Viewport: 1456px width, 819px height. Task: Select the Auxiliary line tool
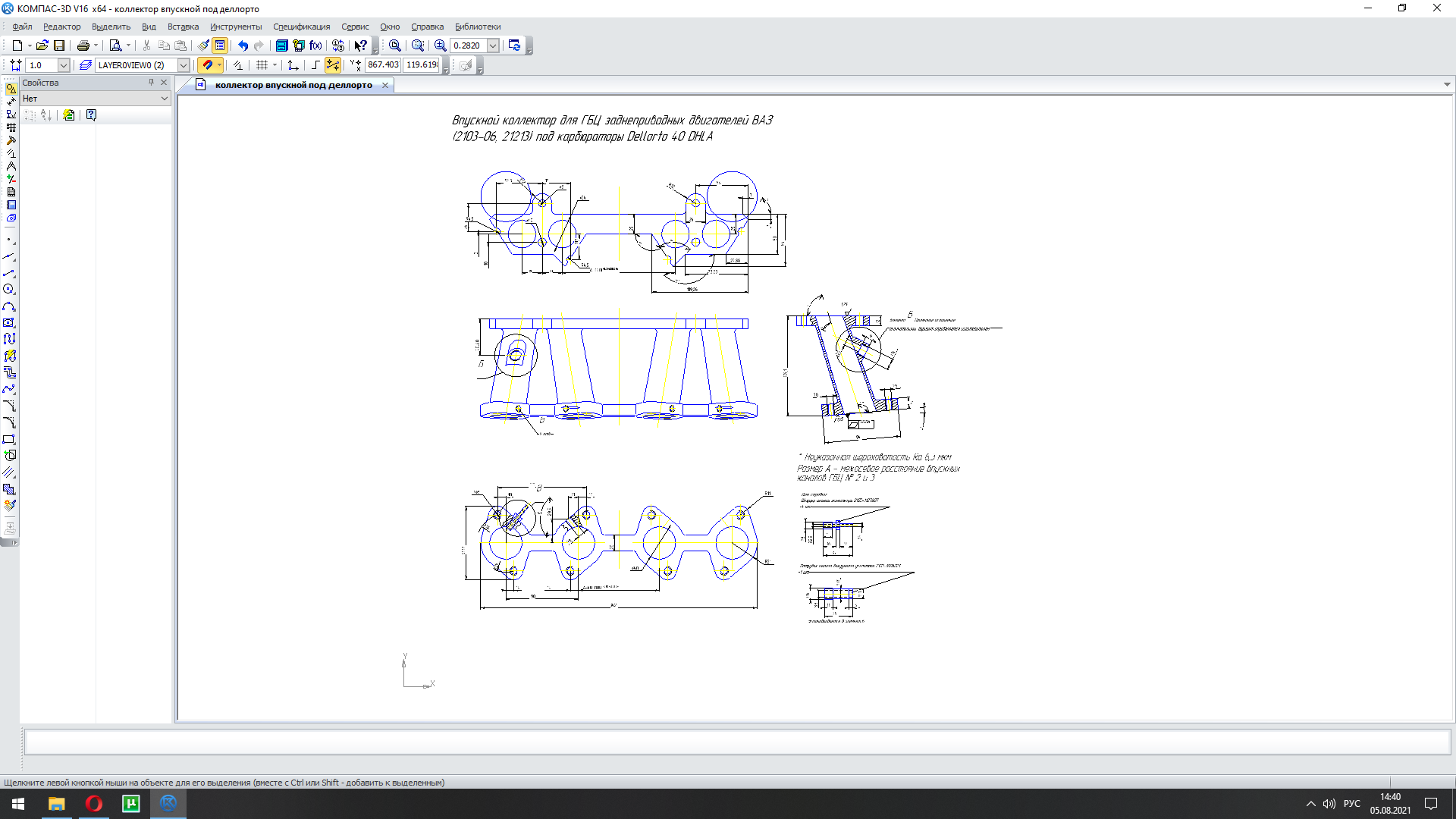(x=9, y=256)
